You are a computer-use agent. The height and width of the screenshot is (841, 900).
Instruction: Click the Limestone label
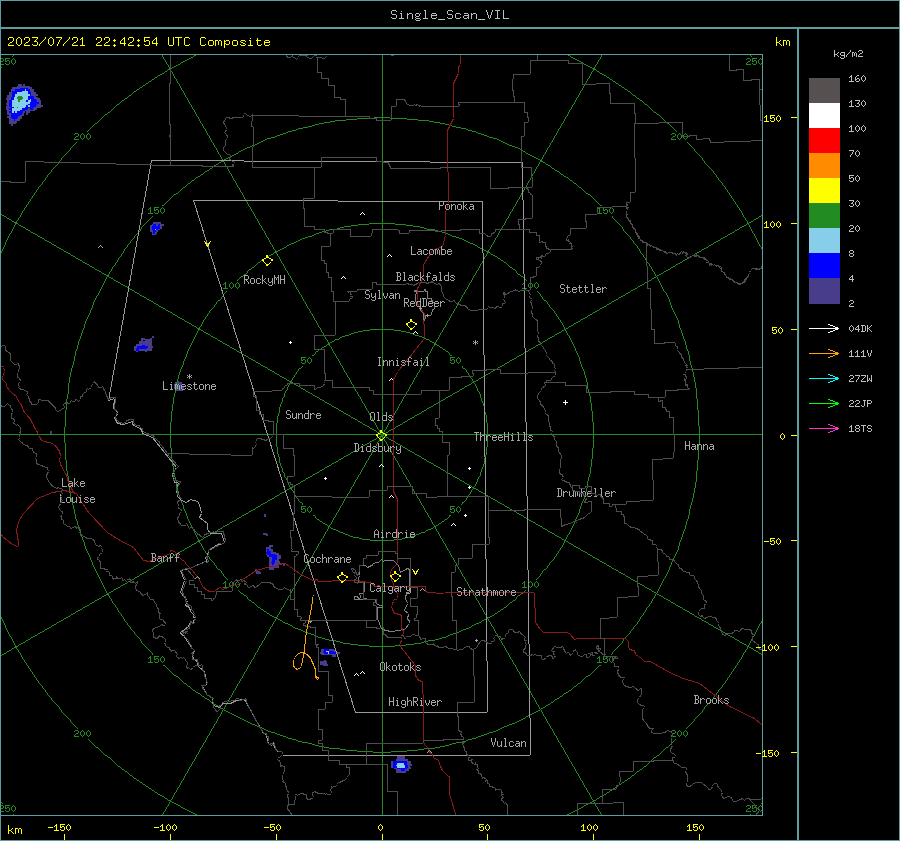(189, 386)
